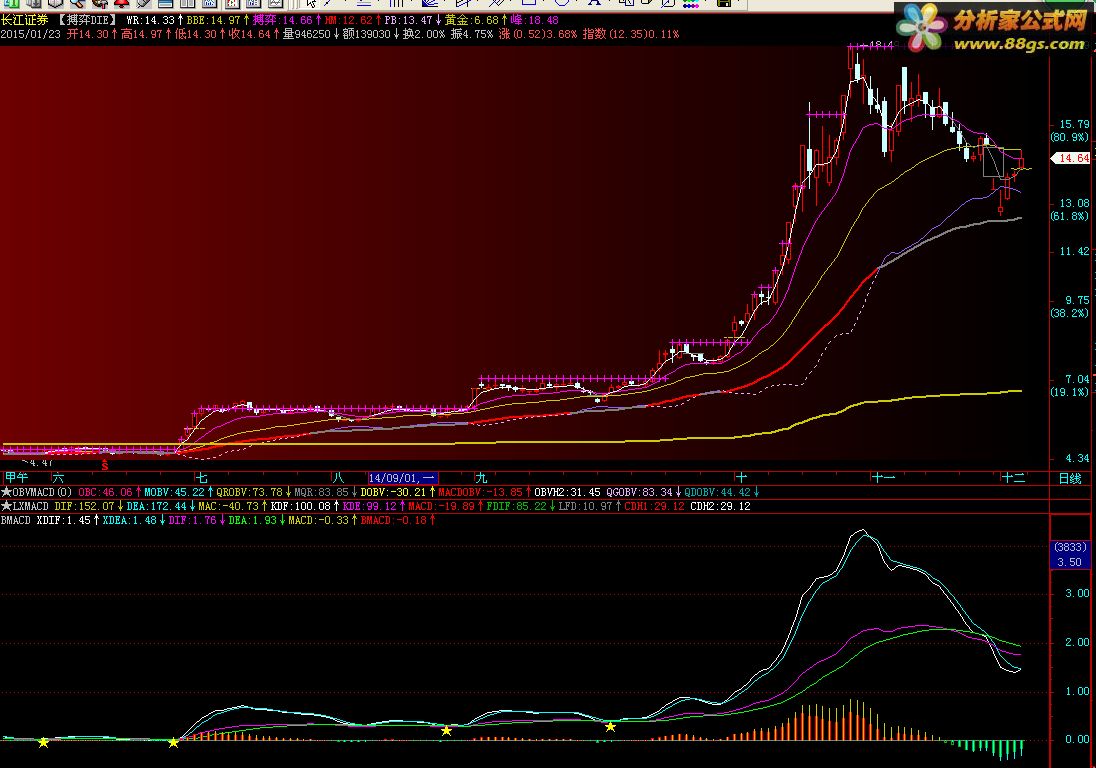Select the arrow pointer tool in toolbar
Viewport: 1096px width, 768px height.
[311, 3]
